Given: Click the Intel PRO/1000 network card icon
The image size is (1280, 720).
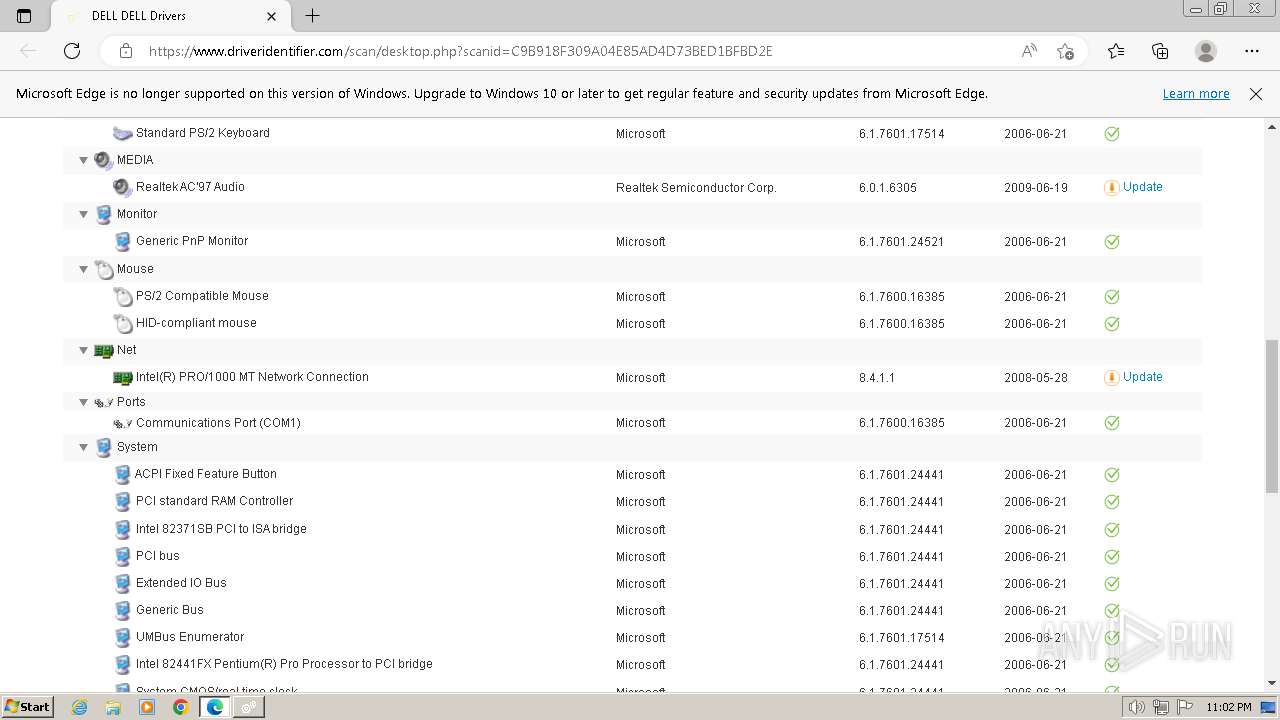Looking at the screenshot, I should (x=122, y=377).
